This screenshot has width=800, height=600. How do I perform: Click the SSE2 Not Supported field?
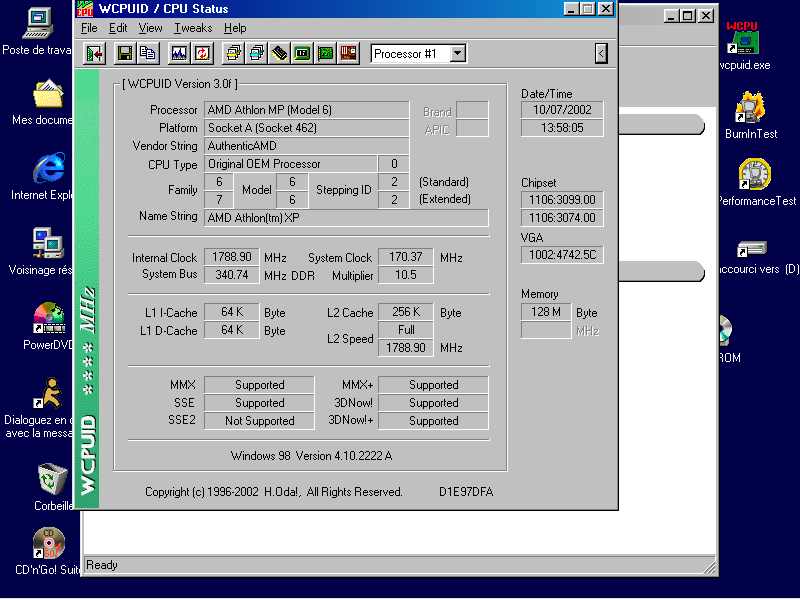click(x=259, y=421)
